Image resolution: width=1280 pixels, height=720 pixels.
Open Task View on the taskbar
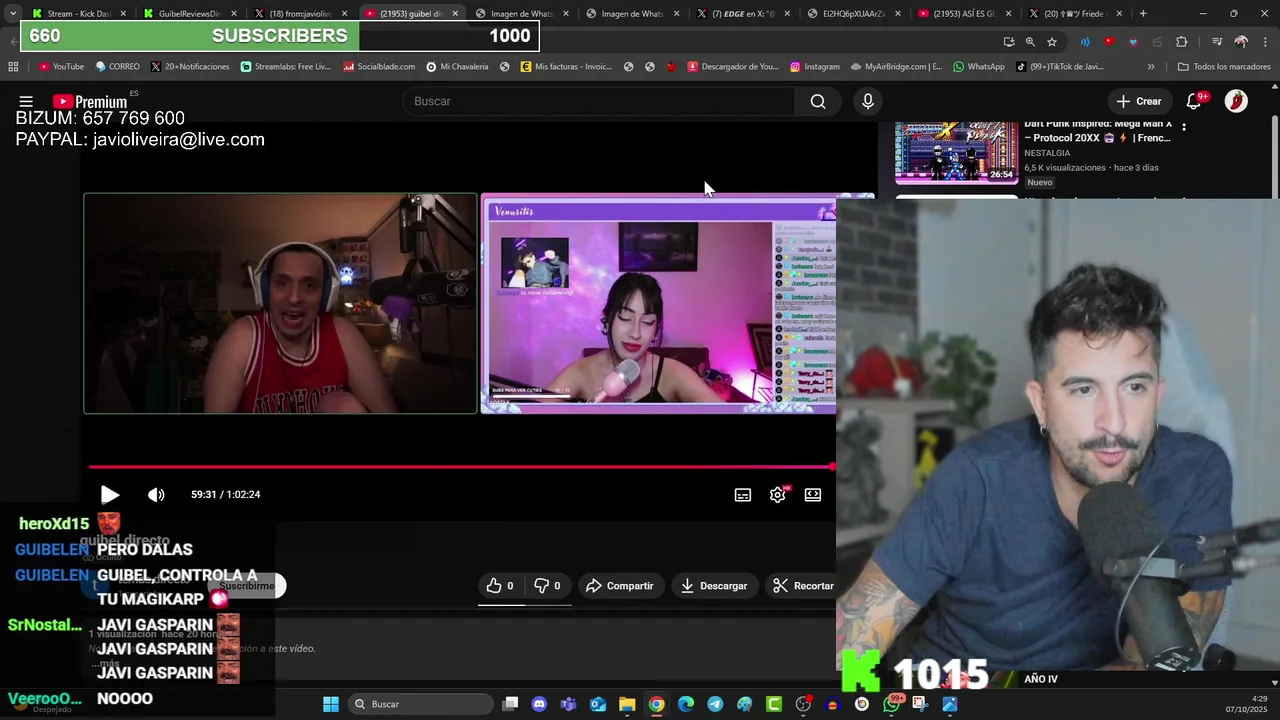510,704
